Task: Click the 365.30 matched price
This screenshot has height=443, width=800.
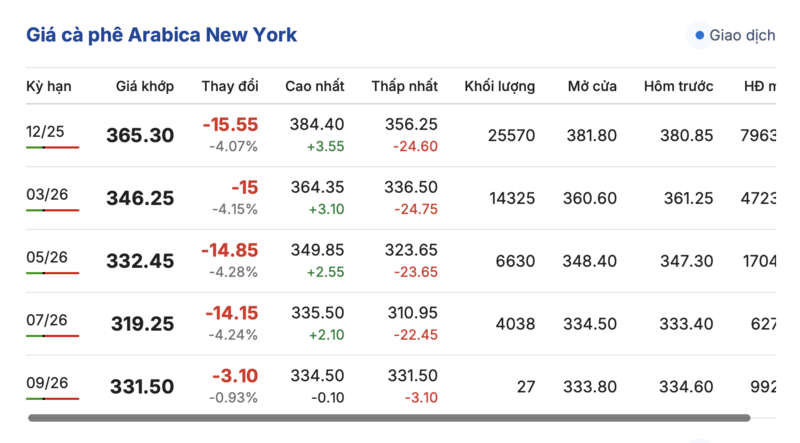Action: click(x=140, y=136)
